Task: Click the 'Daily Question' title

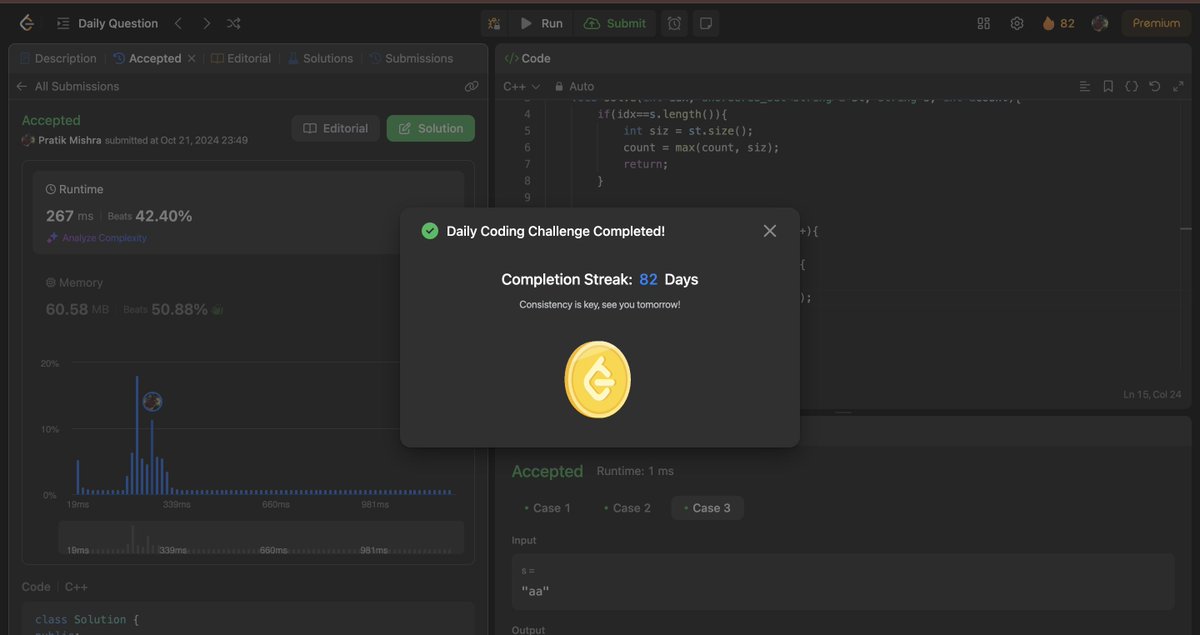Action: [x=118, y=23]
